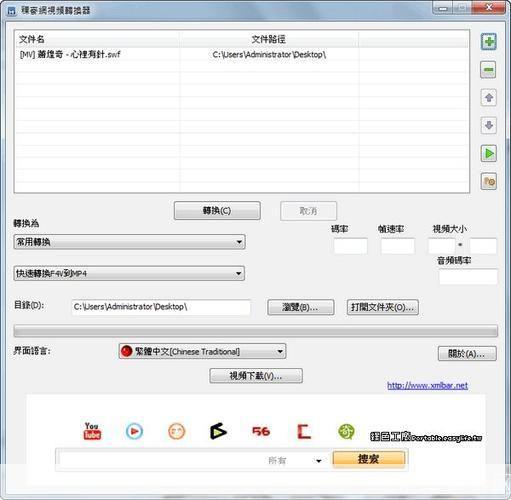Click the 幀速率 frame rate input field
This screenshot has width=511, height=500.
click(398, 246)
